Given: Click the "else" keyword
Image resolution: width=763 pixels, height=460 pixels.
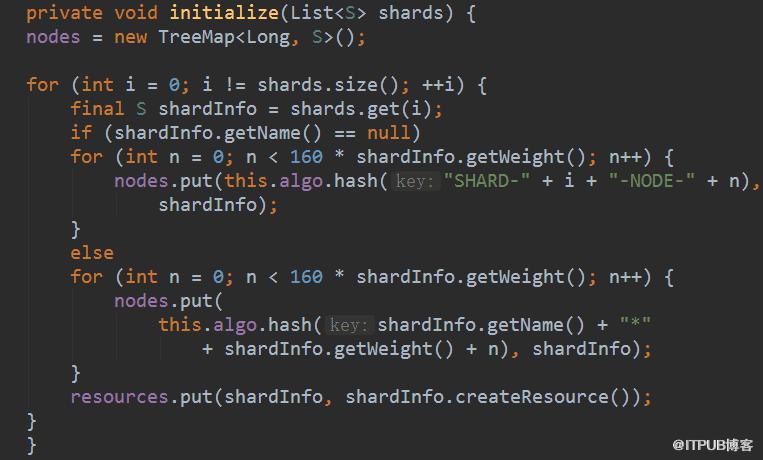Looking at the screenshot, I should 92,253.
